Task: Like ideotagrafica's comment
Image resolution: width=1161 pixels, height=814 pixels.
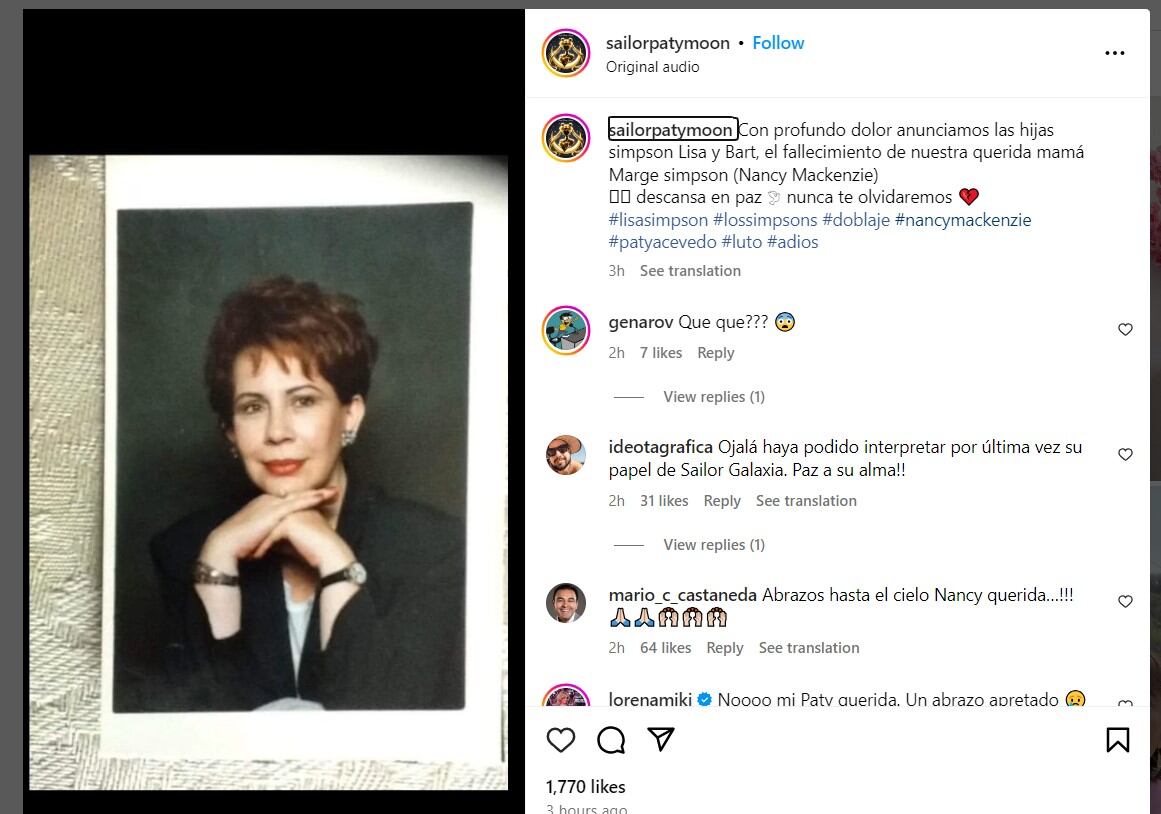Action: (1125, 454)
